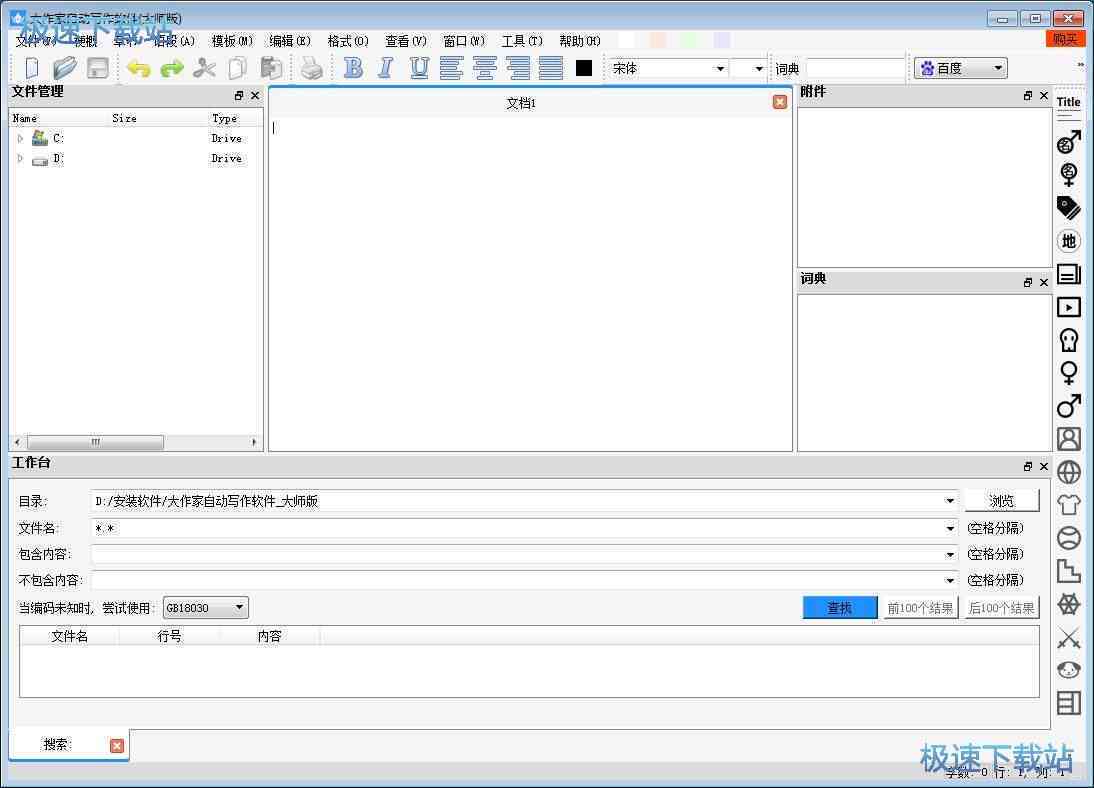This screenshot has height=788, width=1094.
Task: Toggle bold formatting
Action: click(x=354, y=68)
